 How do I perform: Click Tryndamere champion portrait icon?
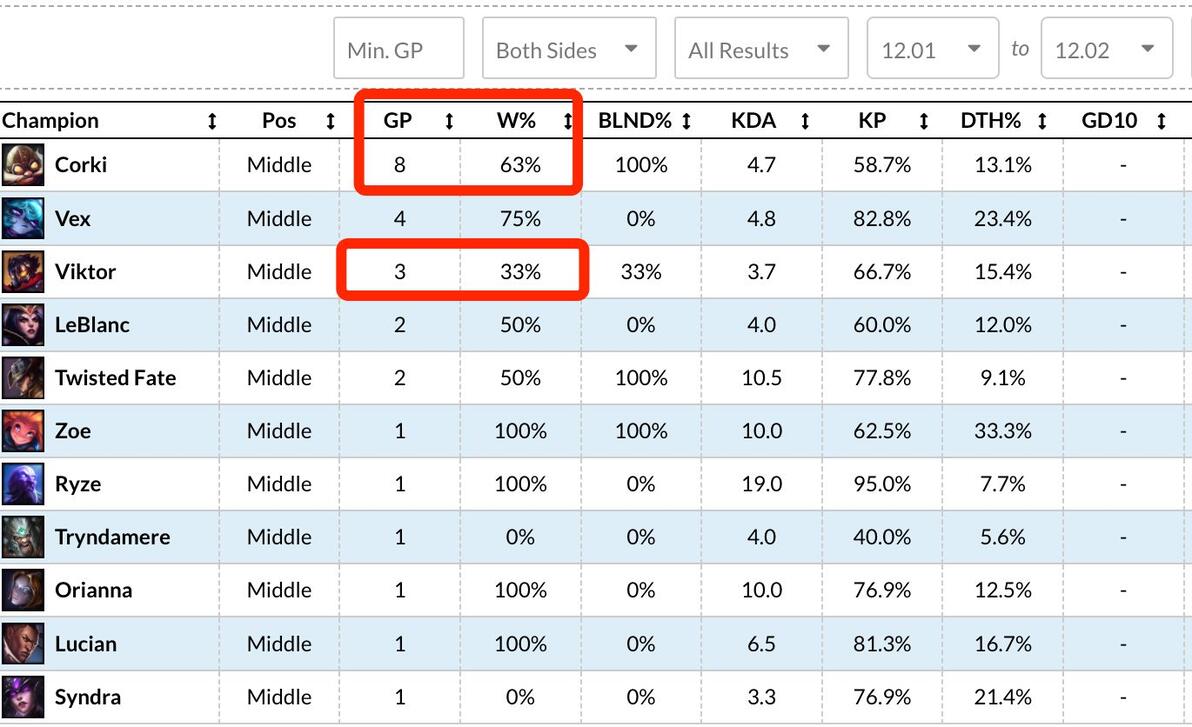22,537
